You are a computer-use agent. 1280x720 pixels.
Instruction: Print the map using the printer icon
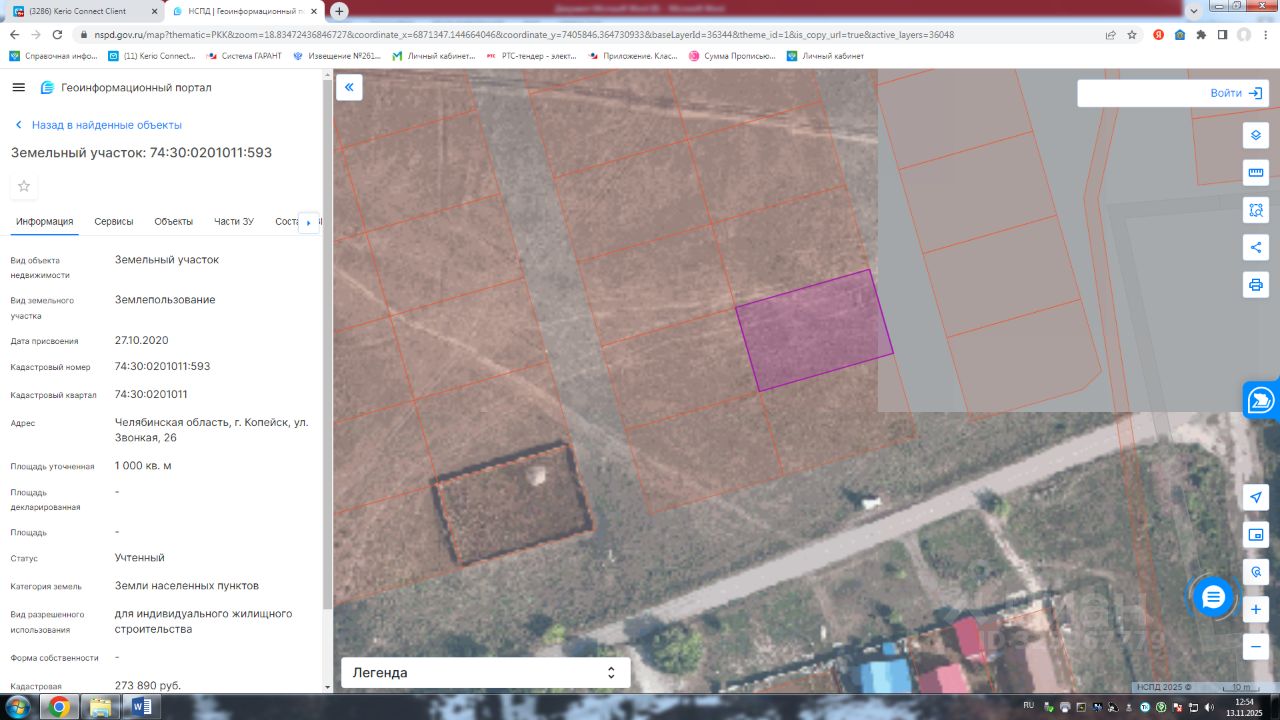[x=1256, y=285]
